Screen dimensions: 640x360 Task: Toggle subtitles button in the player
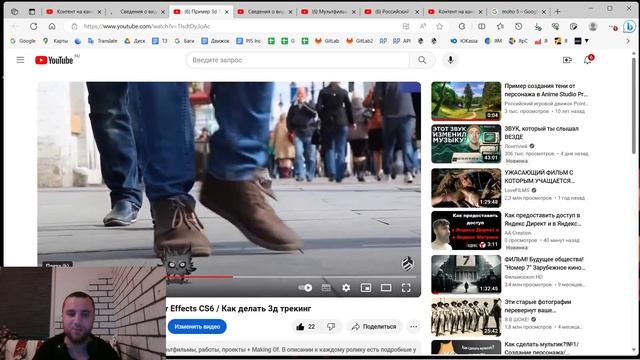326,288
